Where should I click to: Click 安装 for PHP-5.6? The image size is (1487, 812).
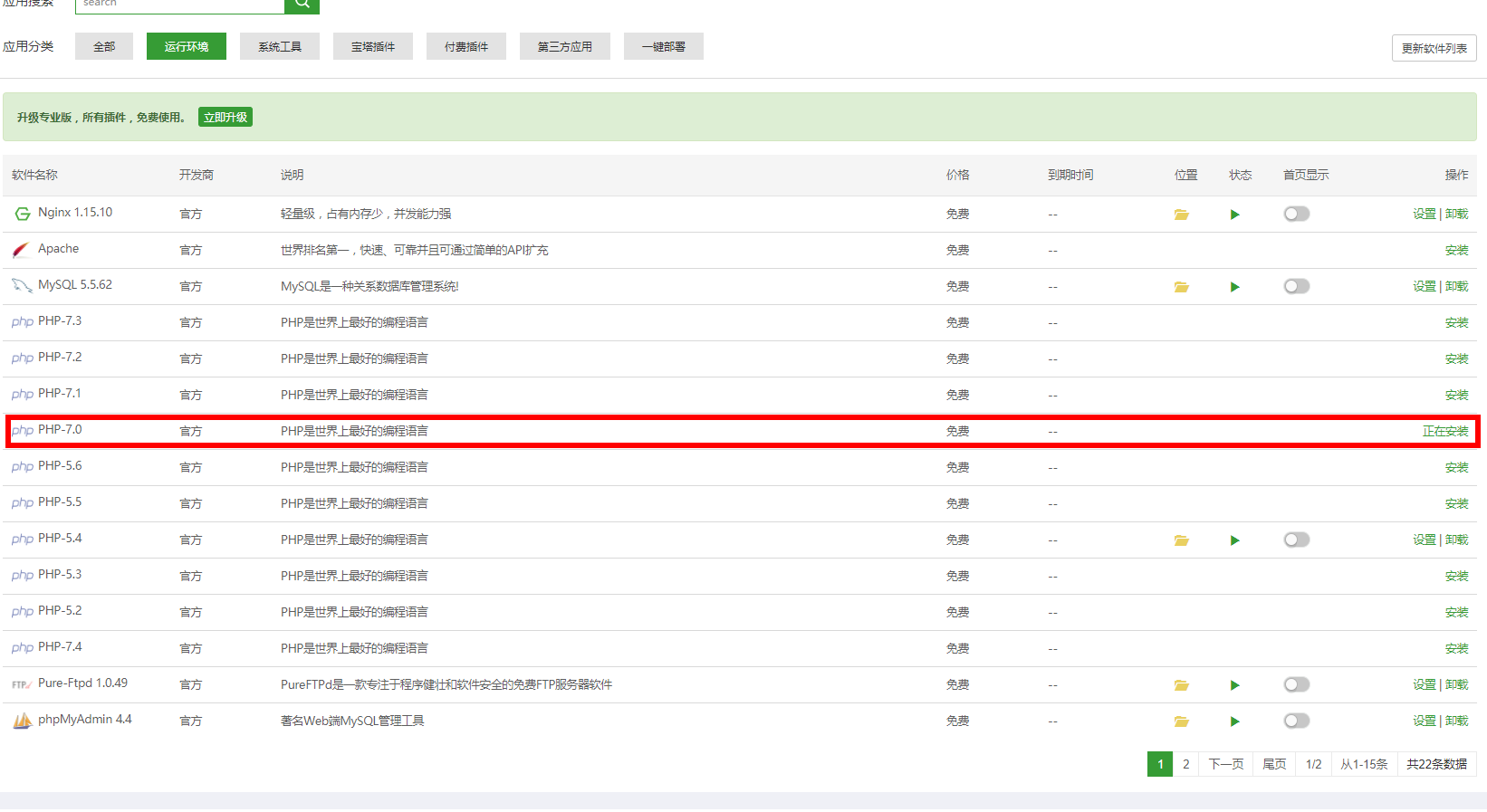tap(1456, 467)
